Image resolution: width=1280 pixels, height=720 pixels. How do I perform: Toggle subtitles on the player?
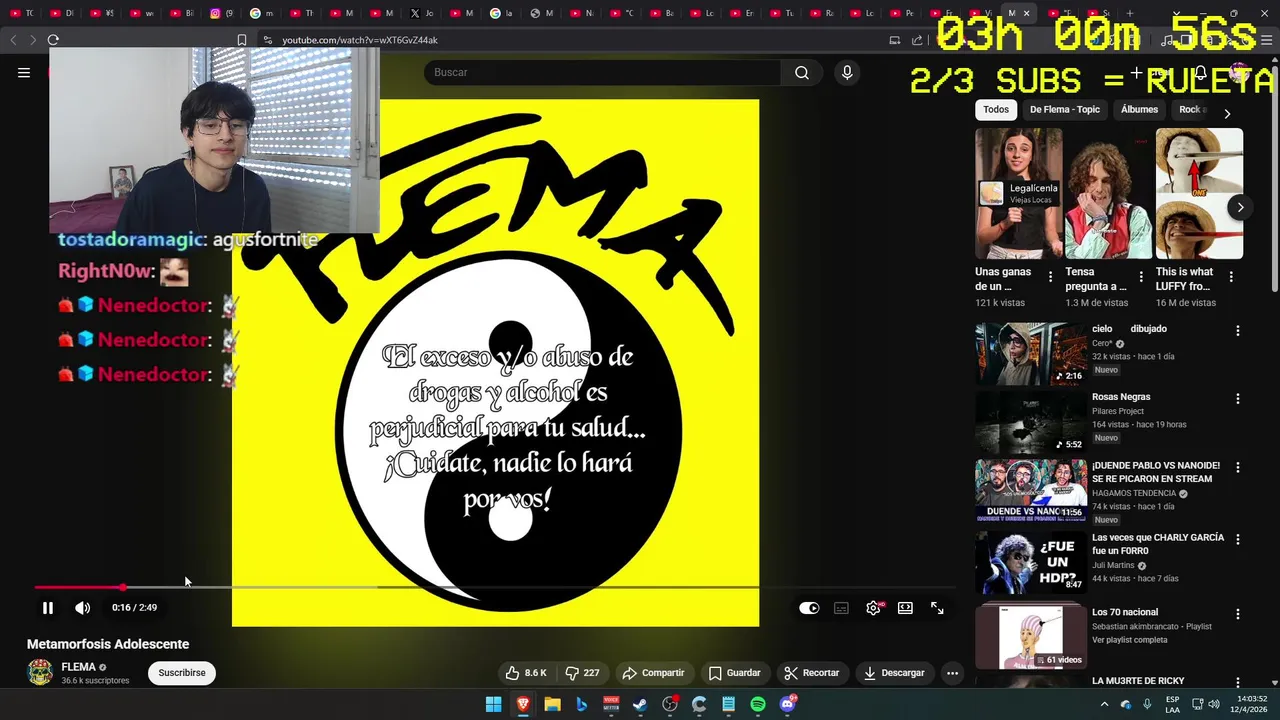[841, 607]
